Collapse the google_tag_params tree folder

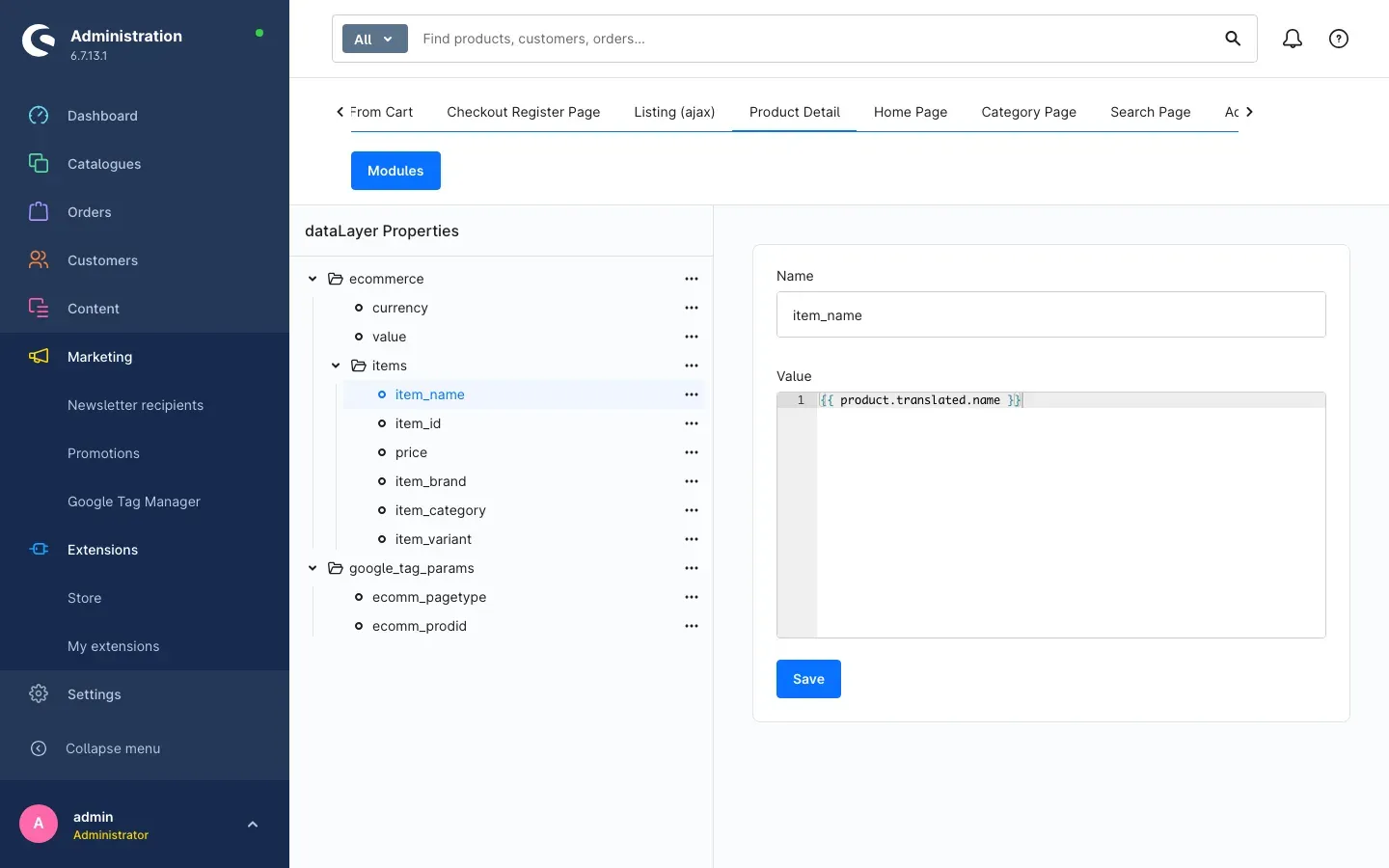[313, 568]
